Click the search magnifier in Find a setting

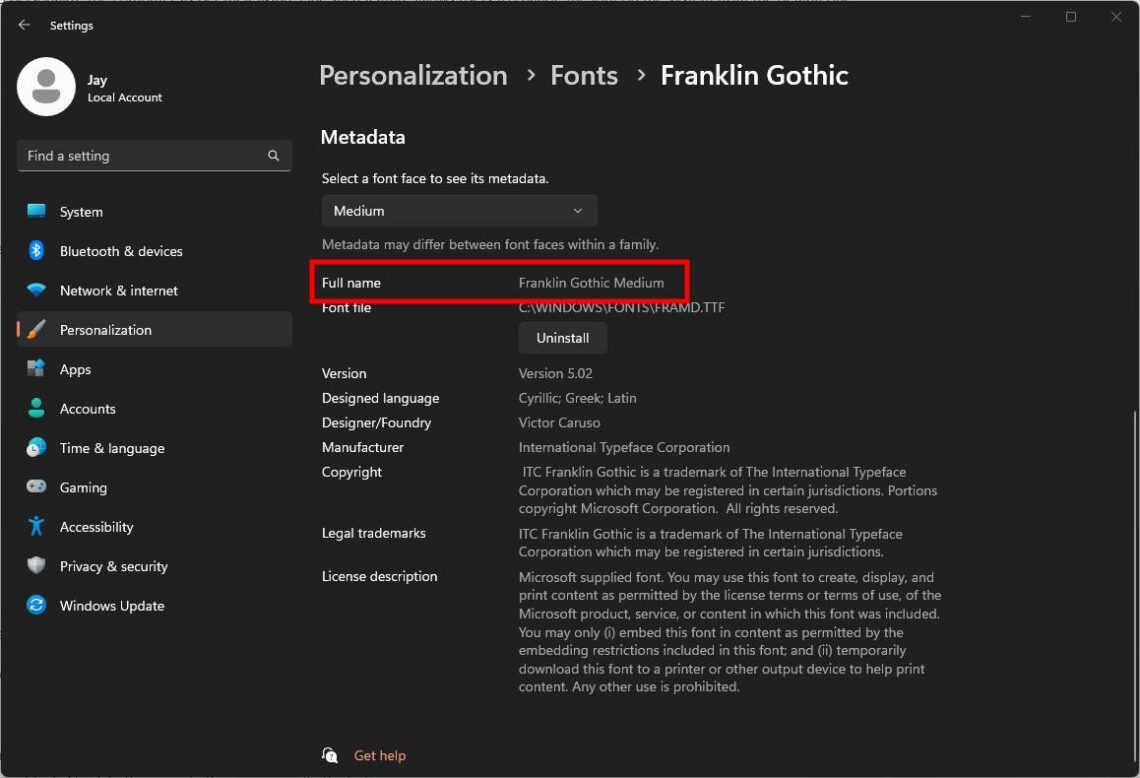pos(273,156)
